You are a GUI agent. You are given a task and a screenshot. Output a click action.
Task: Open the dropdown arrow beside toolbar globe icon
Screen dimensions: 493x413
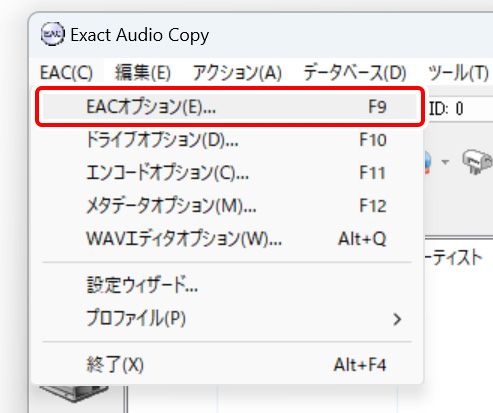445,162
